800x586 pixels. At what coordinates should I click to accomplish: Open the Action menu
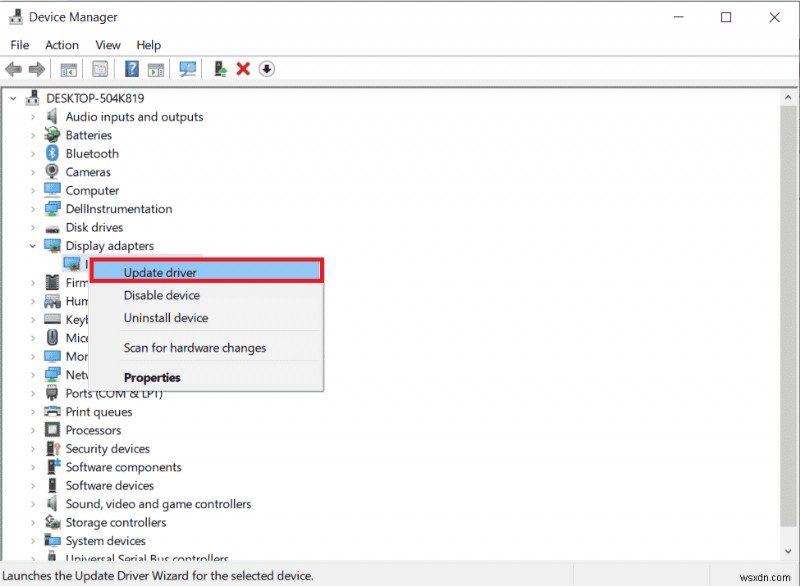[x=62, y=45]
